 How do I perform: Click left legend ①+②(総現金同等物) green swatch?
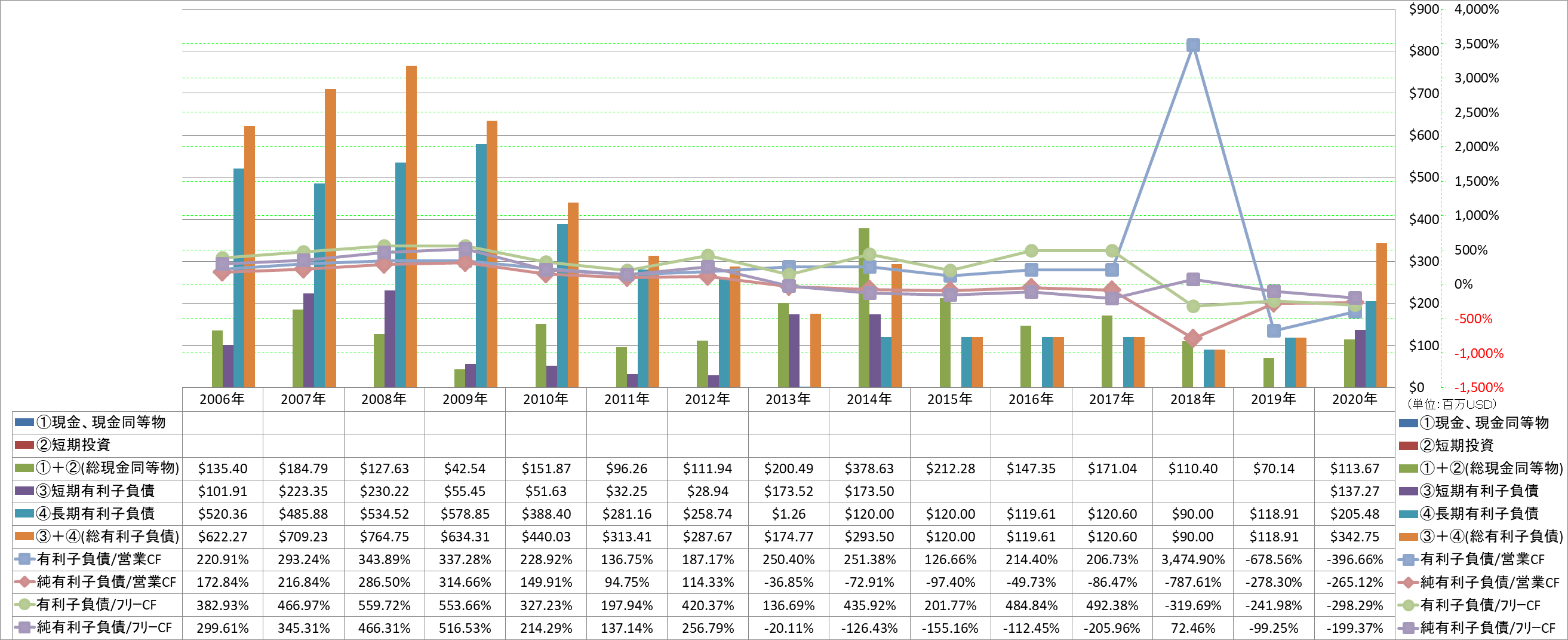point(24,468)
